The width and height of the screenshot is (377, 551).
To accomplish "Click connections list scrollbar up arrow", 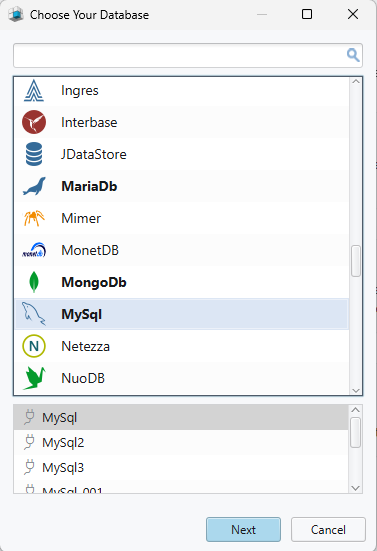I will [x=356, y=410].
